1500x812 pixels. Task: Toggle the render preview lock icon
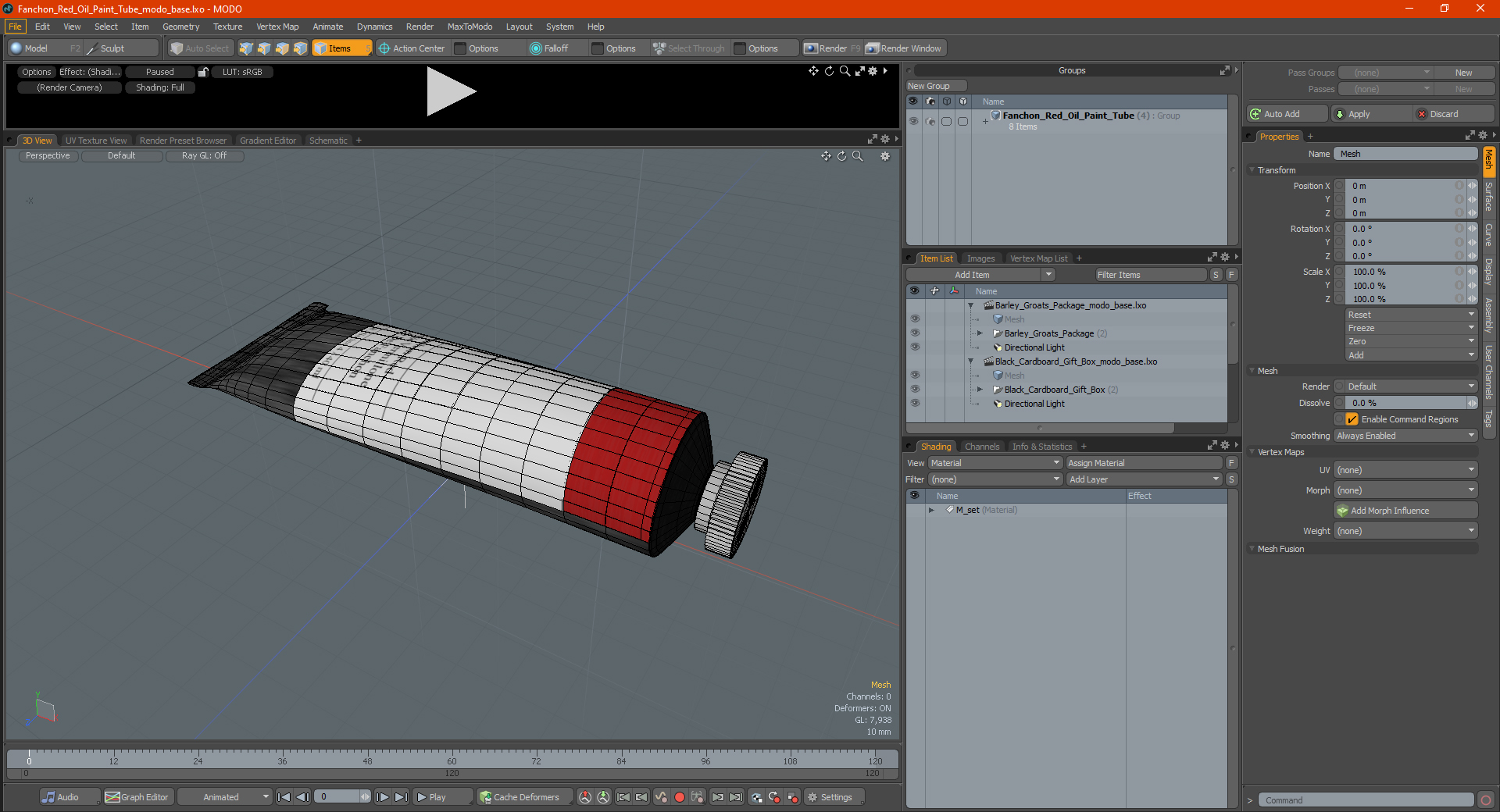[x=203, y=72]
